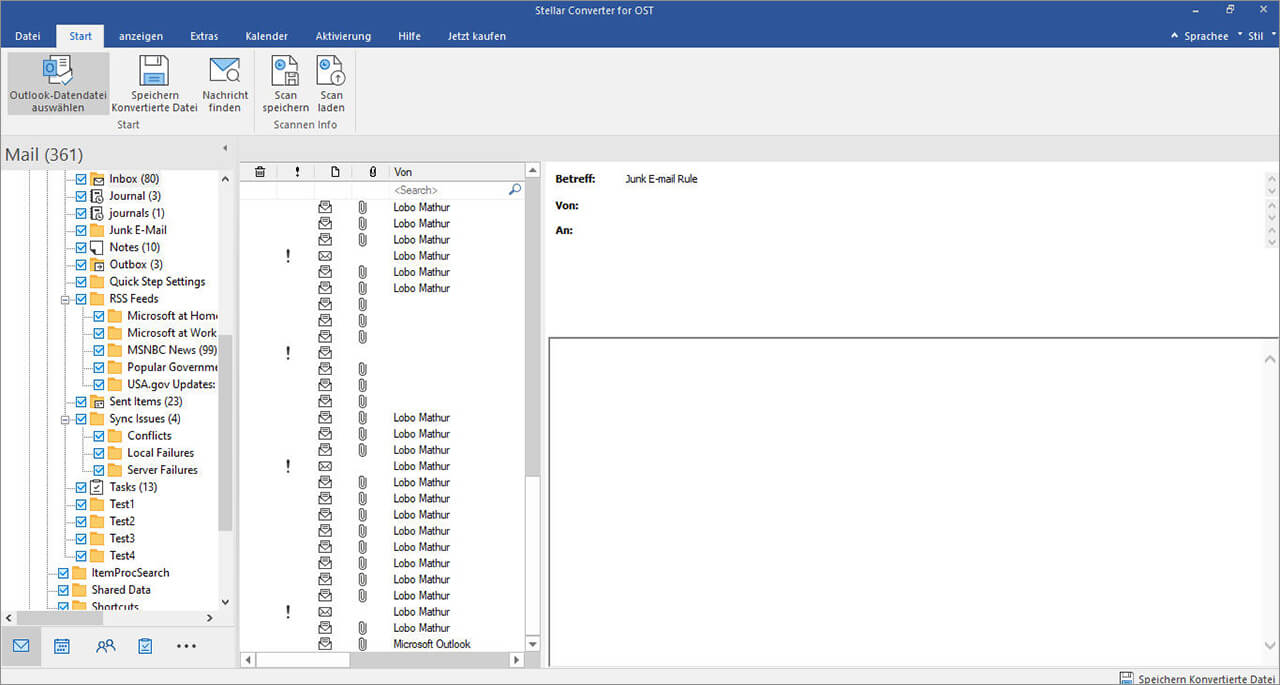The height and width of the screenshot is (685, 1280).
Task: Click Sent Items folder icon
Action: pyautogui.click(x=98, y=401)
